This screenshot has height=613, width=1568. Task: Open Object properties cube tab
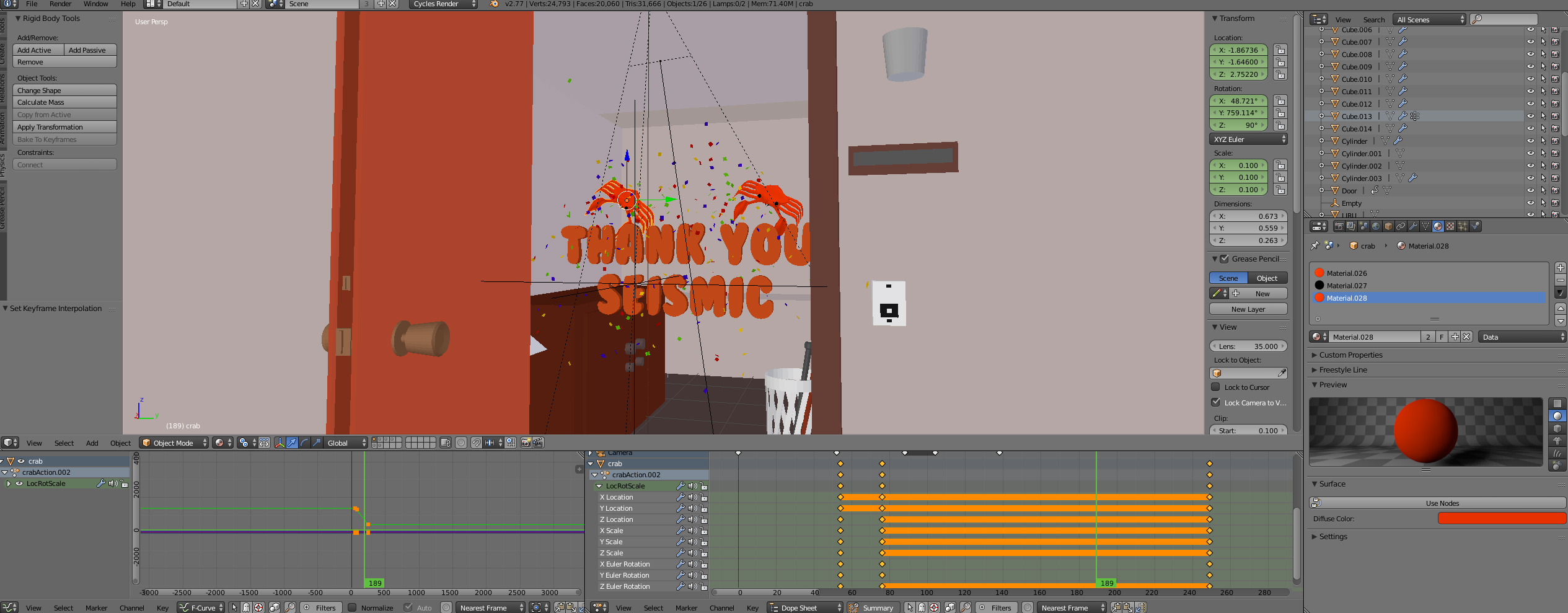pos(1388,226)
